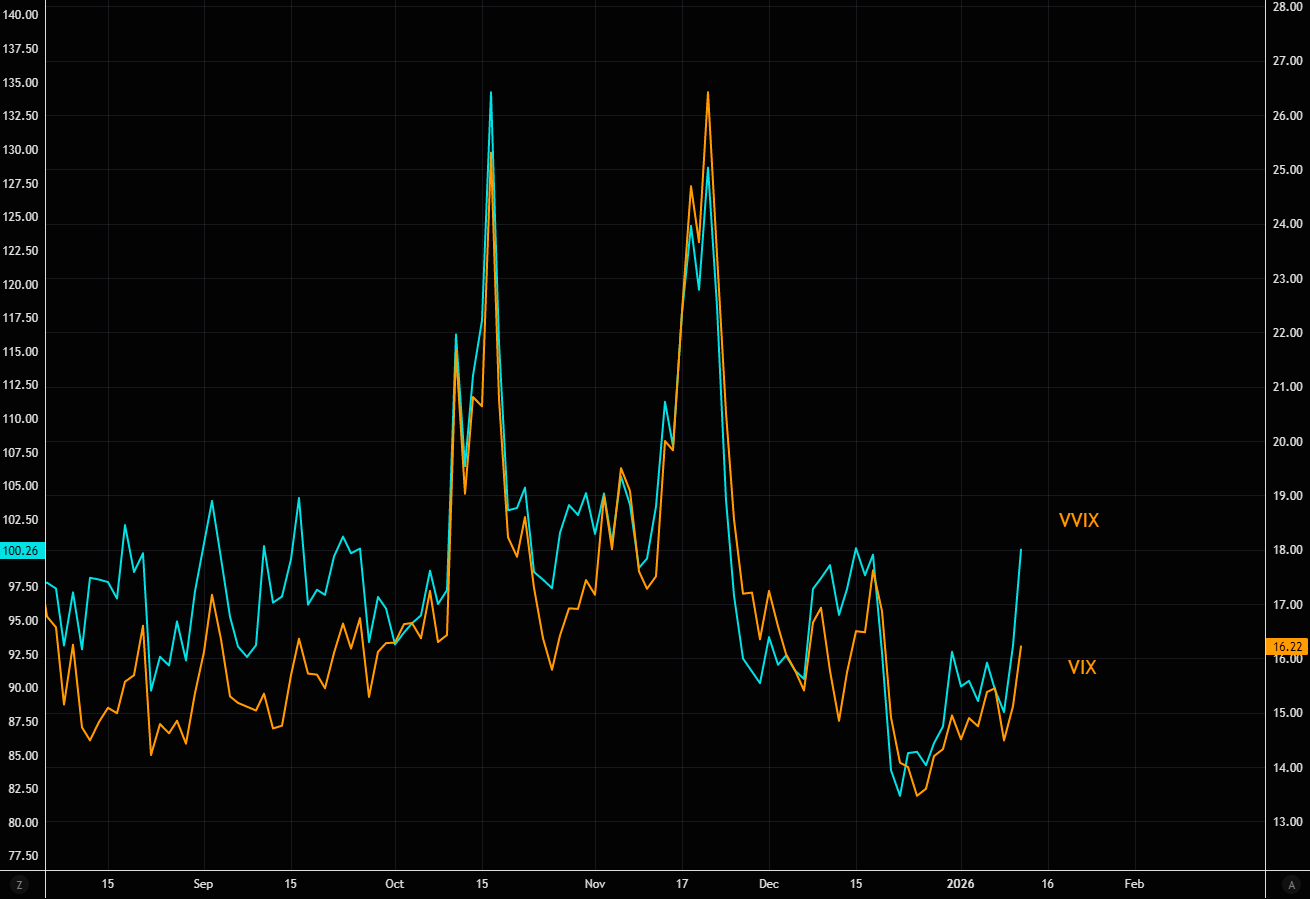Click the Sep label on time axis
The width and height of the screenshot is (1310, 899).
[203, 884]
